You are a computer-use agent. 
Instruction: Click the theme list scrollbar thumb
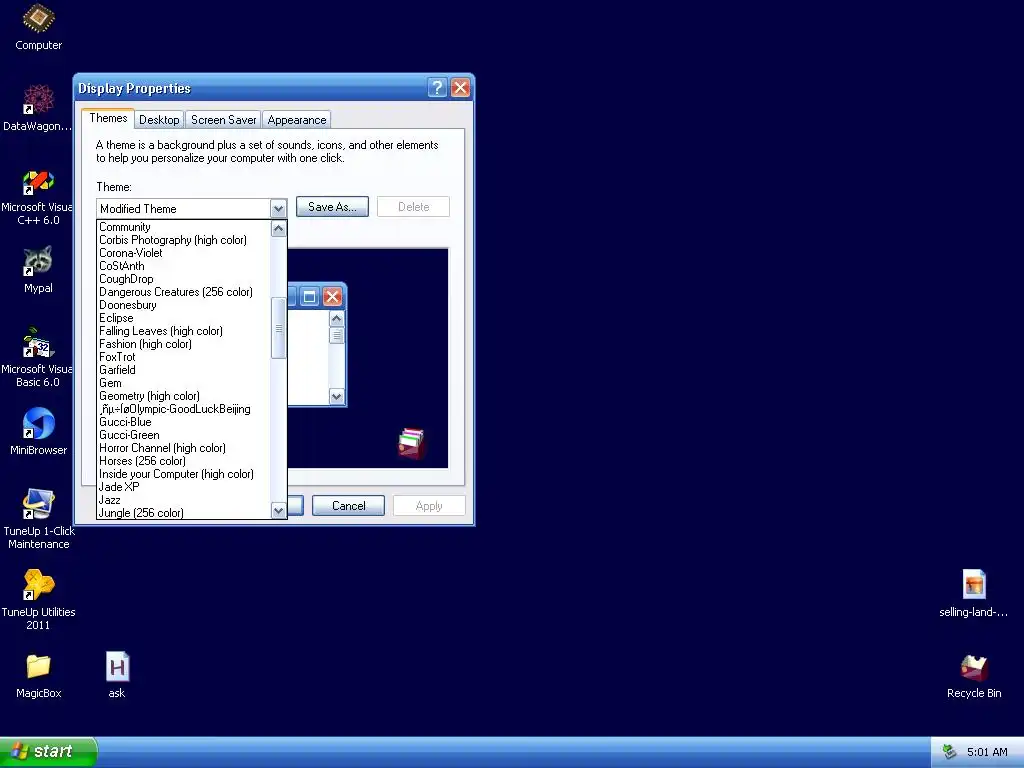point(278,328)
